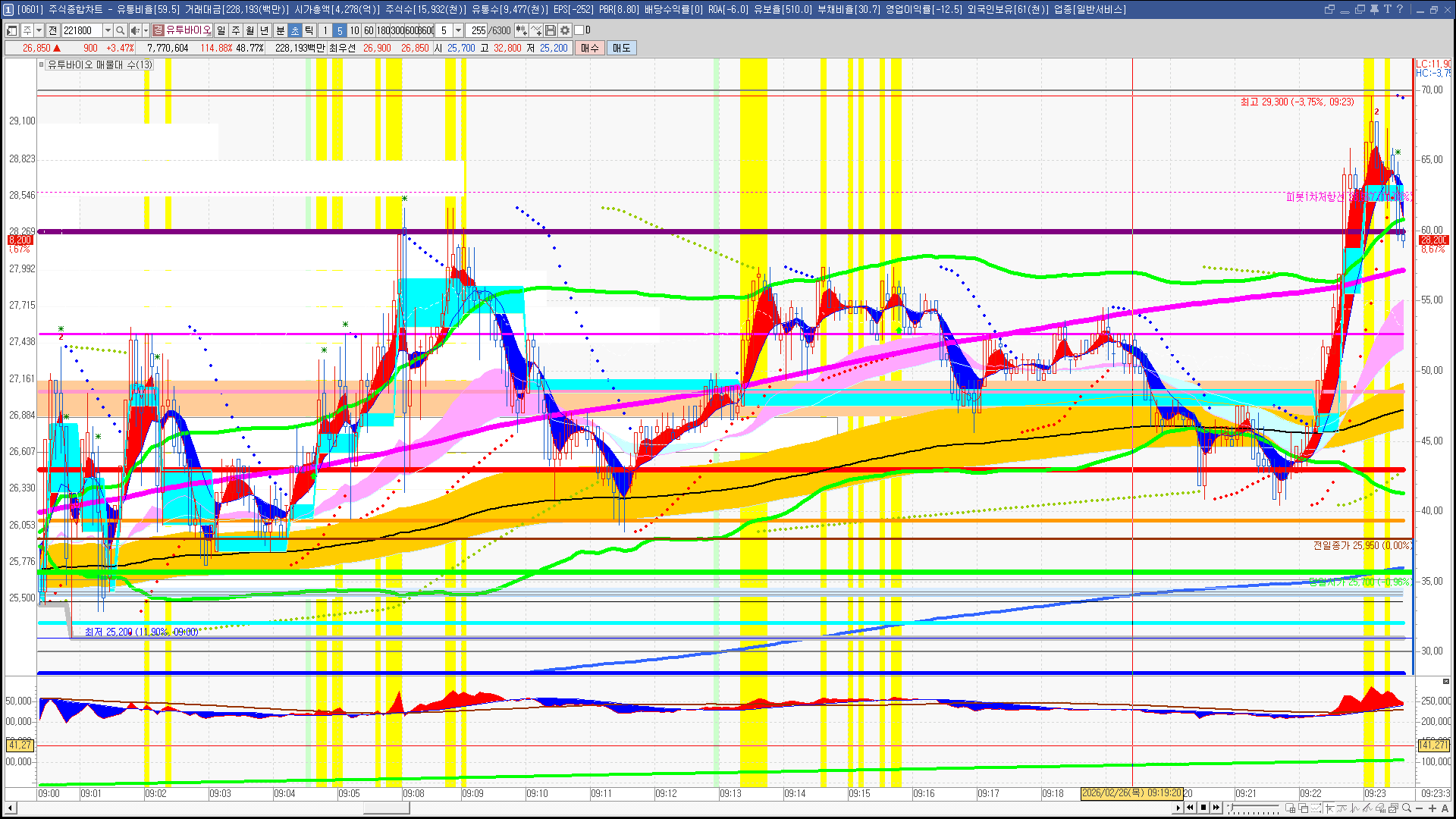
Task: Open the stock code 221800 dropdown arrow
Action: pos(107,30)
